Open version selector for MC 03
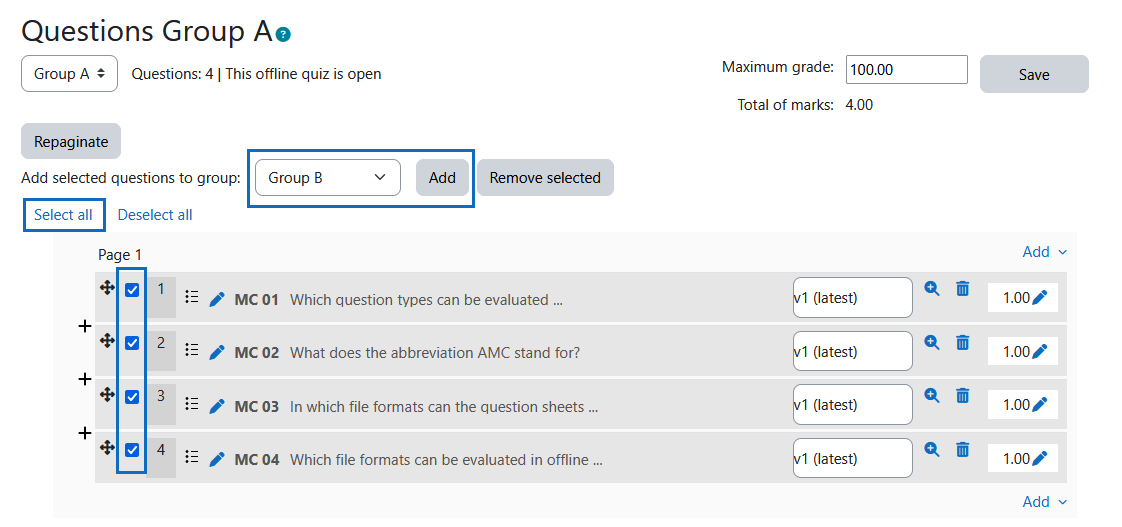 pos(852,405)
